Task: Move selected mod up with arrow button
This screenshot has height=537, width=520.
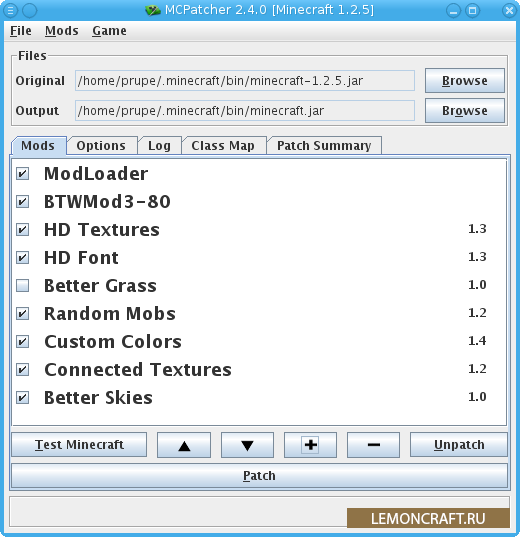Action: [184, 445]
